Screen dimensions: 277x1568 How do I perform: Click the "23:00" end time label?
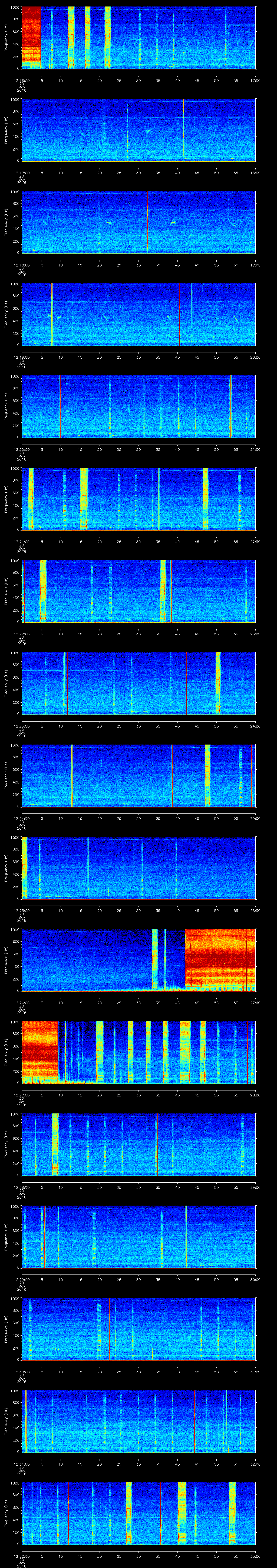pyautogui.click(x=255, y=634)
